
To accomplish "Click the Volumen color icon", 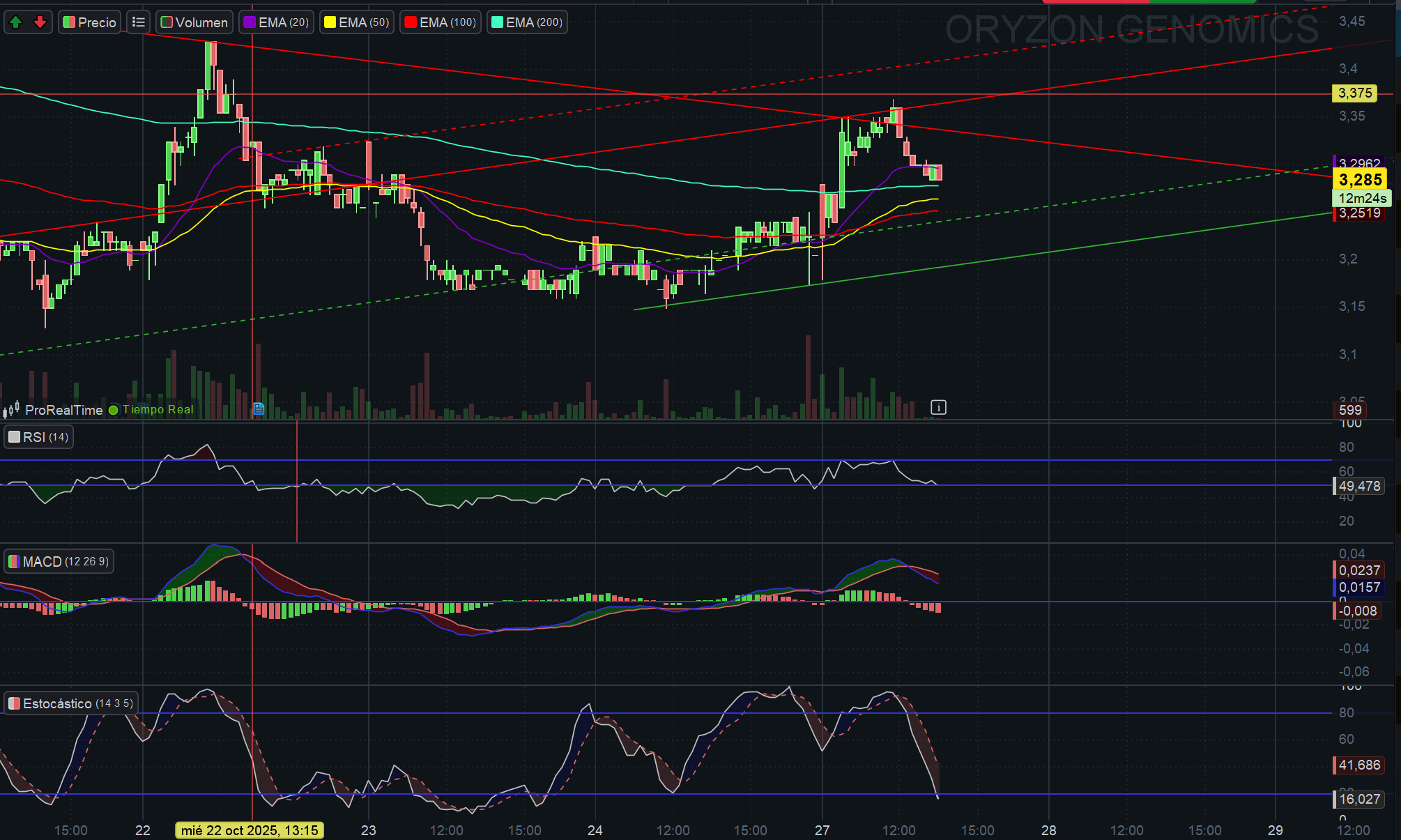I will point(167,22).
